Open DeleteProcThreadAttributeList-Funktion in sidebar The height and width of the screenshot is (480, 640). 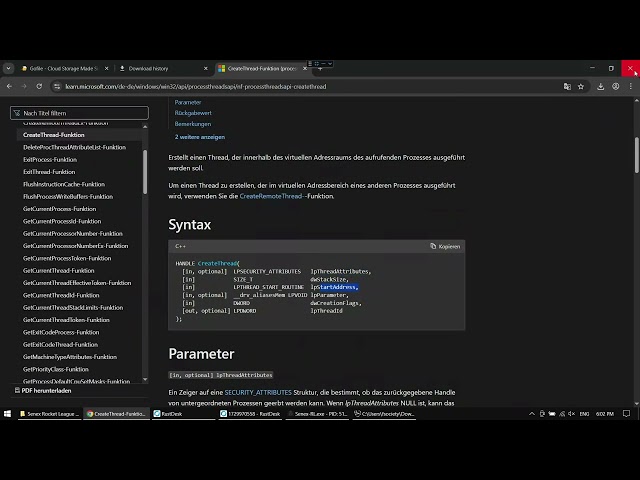point(74,147)
